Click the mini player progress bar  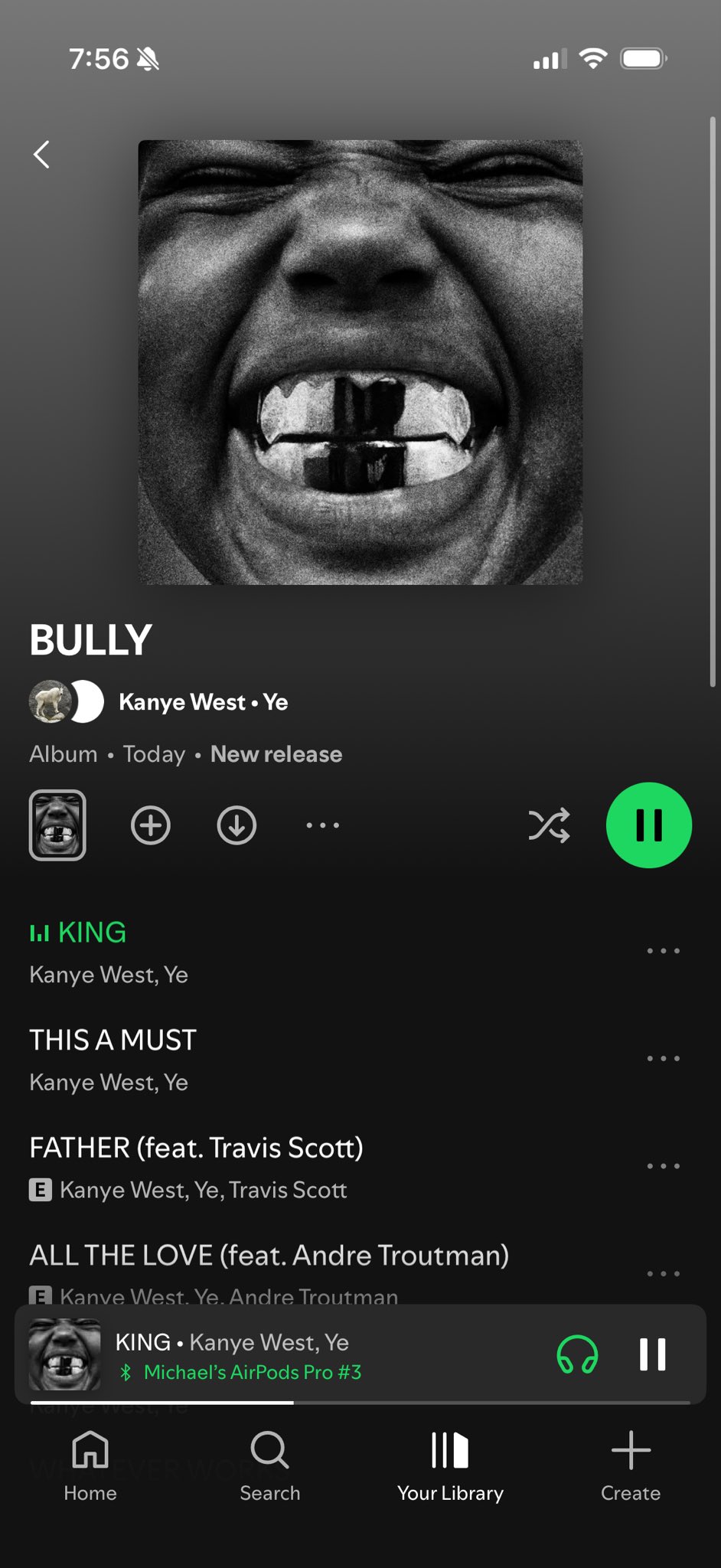360,1403
